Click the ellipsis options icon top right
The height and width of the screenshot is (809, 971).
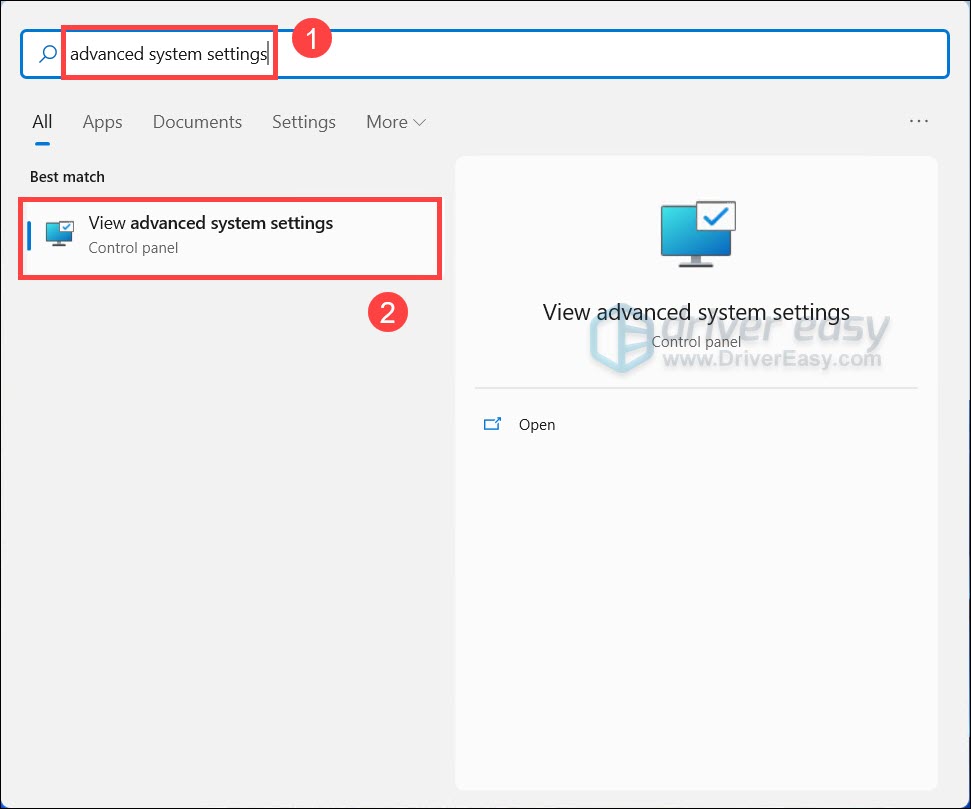(x=918, y=120)
